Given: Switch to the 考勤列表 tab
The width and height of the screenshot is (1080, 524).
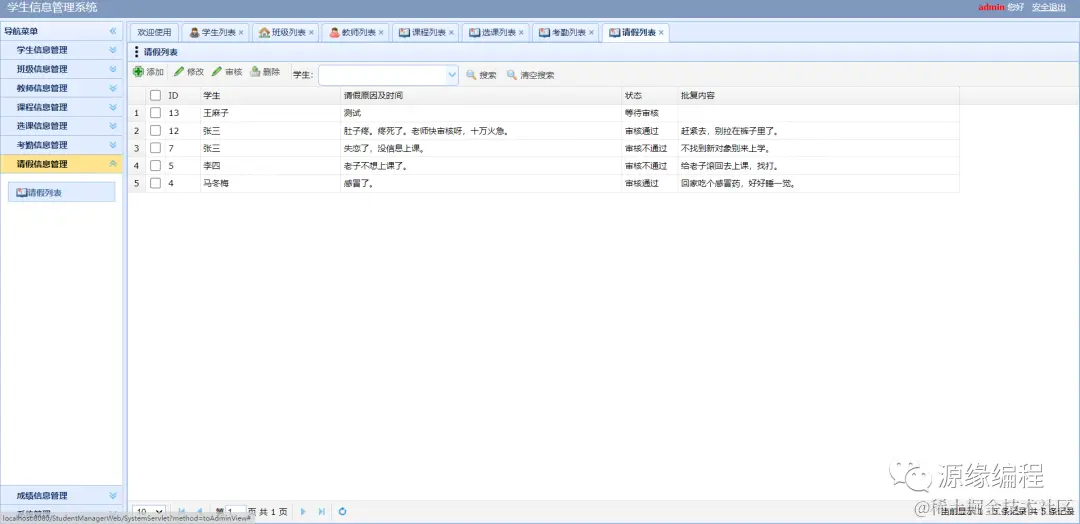Looking at the screenshot, I should coord(563,32).
